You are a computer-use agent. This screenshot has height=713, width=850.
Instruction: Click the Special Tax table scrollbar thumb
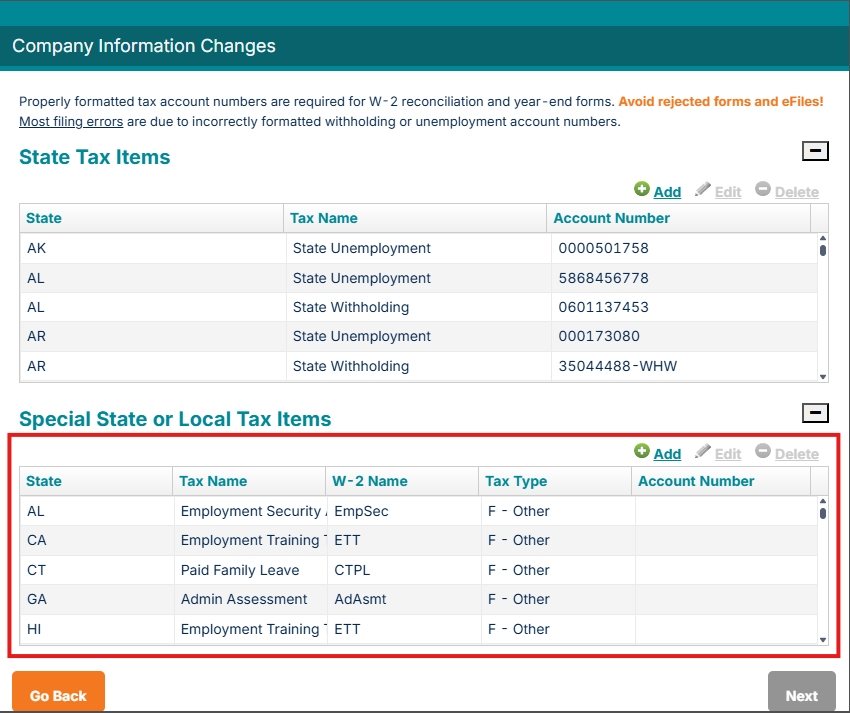click(x=823, y=513)
